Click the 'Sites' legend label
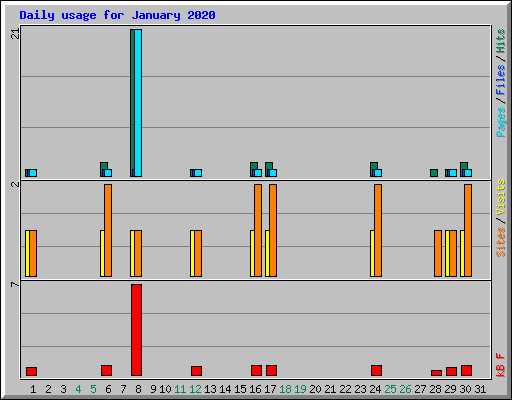 (500, 242)
